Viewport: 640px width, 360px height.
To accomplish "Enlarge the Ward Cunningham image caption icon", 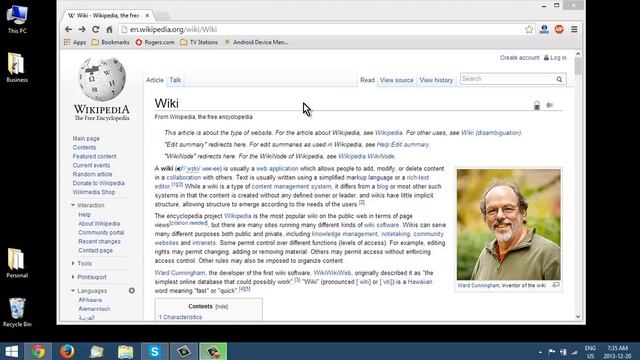I will 556,285.
